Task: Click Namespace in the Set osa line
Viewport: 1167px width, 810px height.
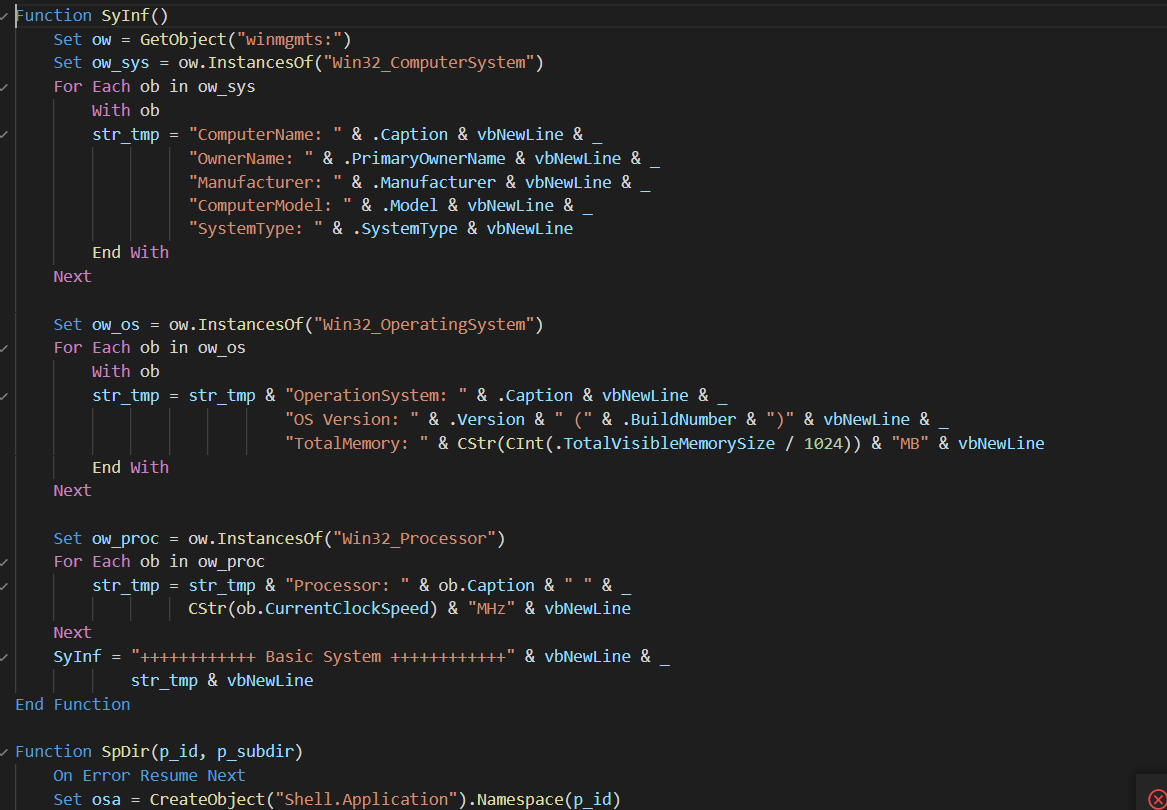Action: tap(520, 800)
